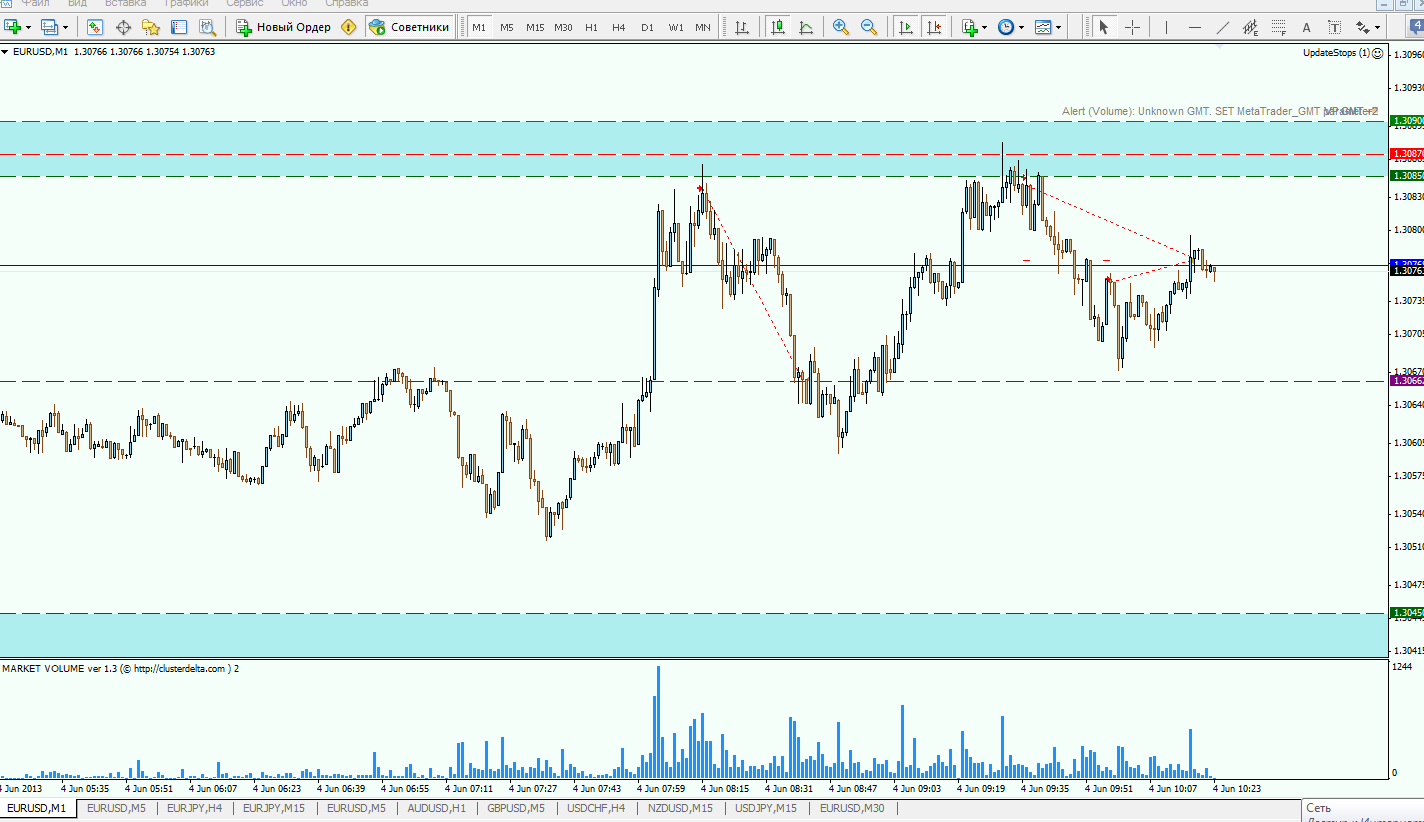This screenshot has width=1424, height=822.
Task: Click the yellow diamond MetaEditor icon
Action: coord(348,27)
